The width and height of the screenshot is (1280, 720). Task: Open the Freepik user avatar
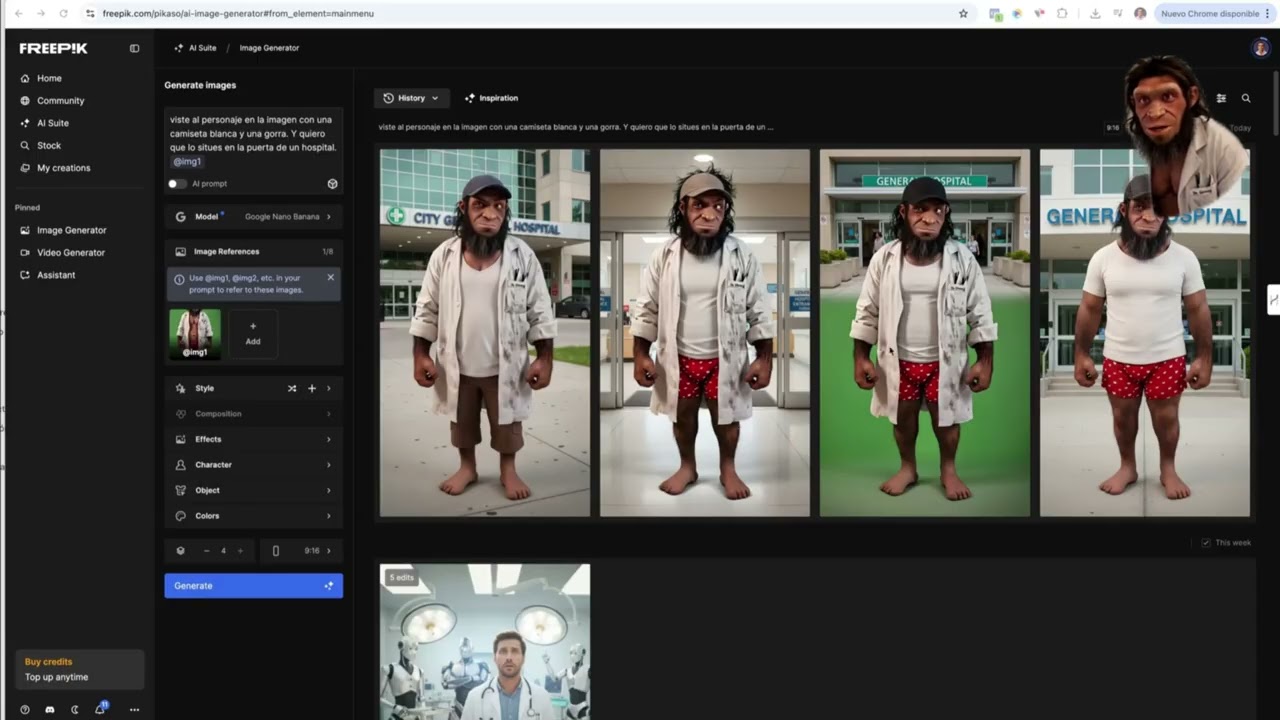point(1260,48)
